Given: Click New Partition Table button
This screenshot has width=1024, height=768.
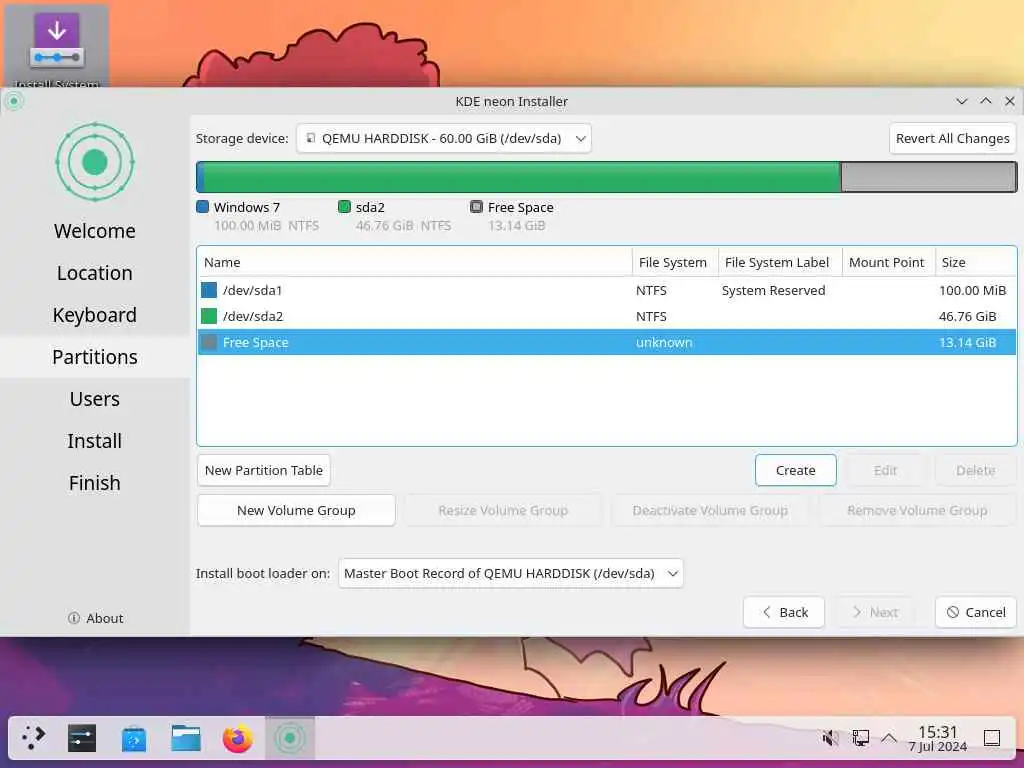Looking at the screenshot, I should [x=264, y=470].
